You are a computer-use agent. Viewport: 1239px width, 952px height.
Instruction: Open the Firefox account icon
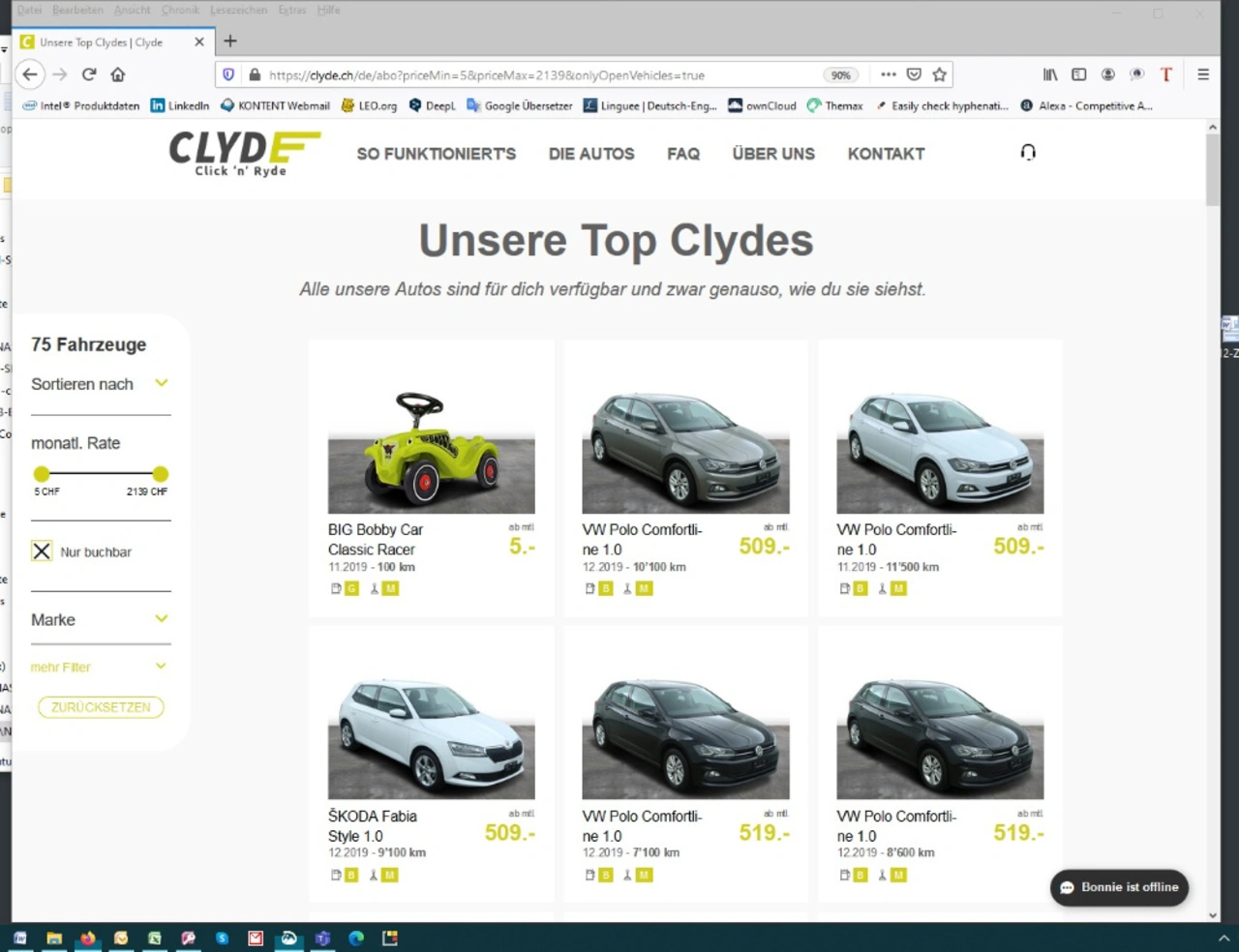(1108, 74)
